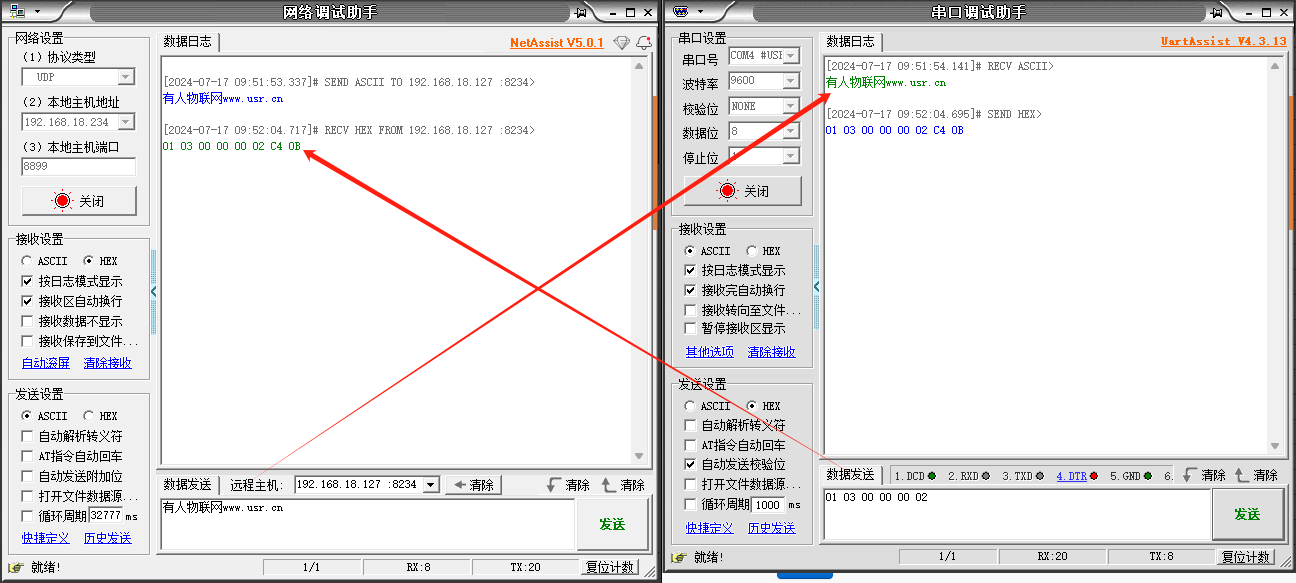Open the NetAssist app menu icon in the title bar
The height and width of the screenshot is (583, 1296).
[16, 12]
